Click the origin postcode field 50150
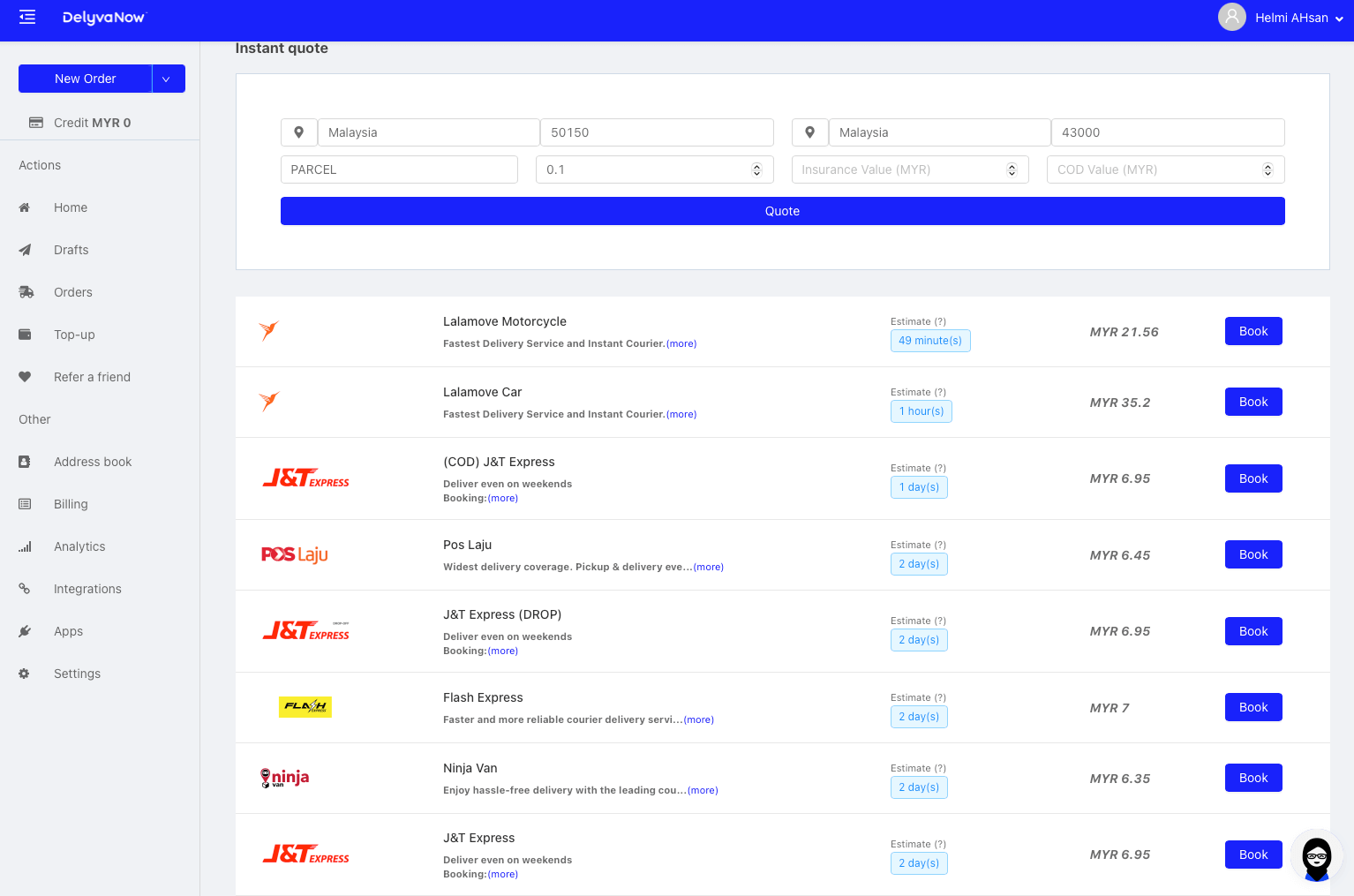 [657, 132]
